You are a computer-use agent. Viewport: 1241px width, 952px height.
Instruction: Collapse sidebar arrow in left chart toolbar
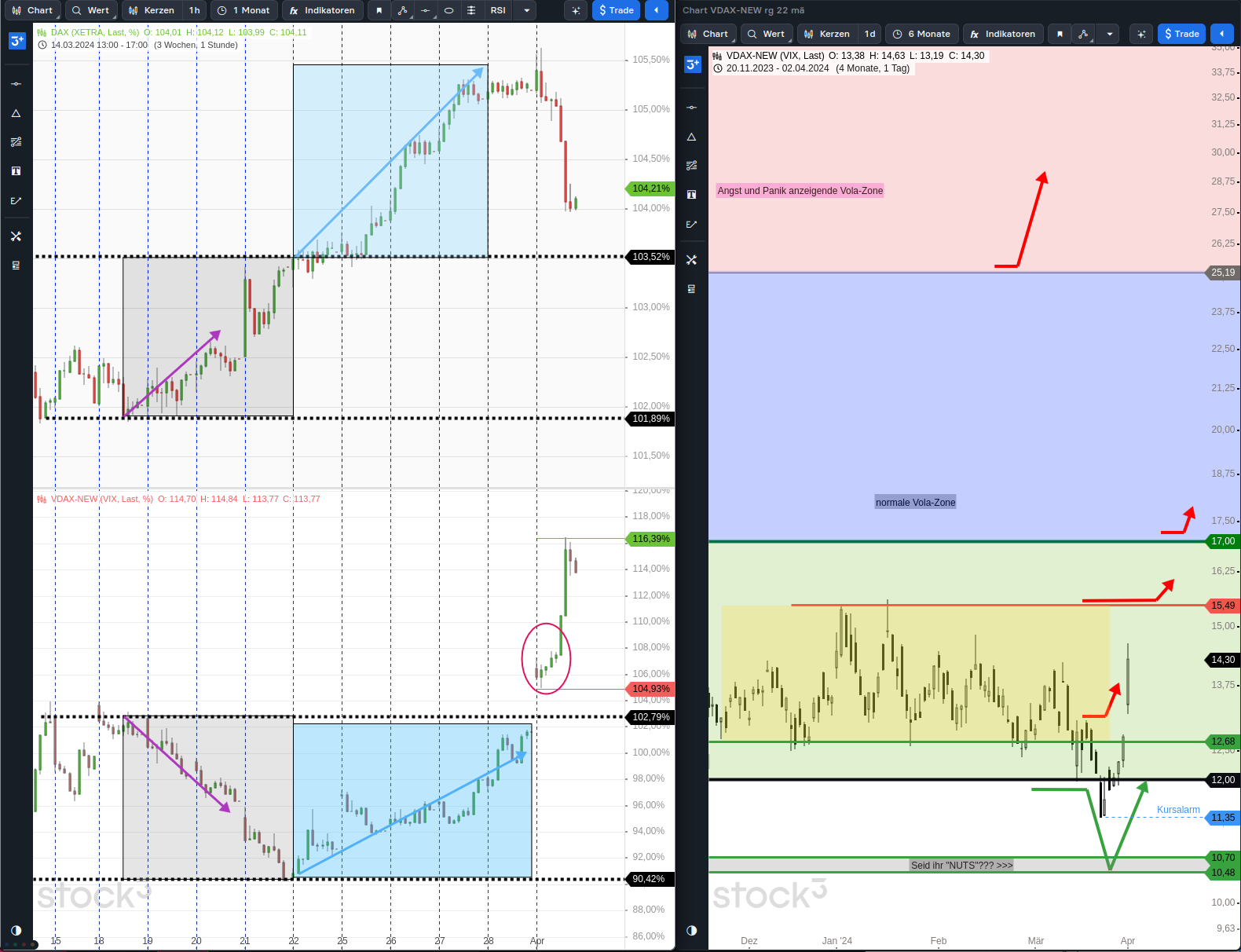tap(656, 10)
